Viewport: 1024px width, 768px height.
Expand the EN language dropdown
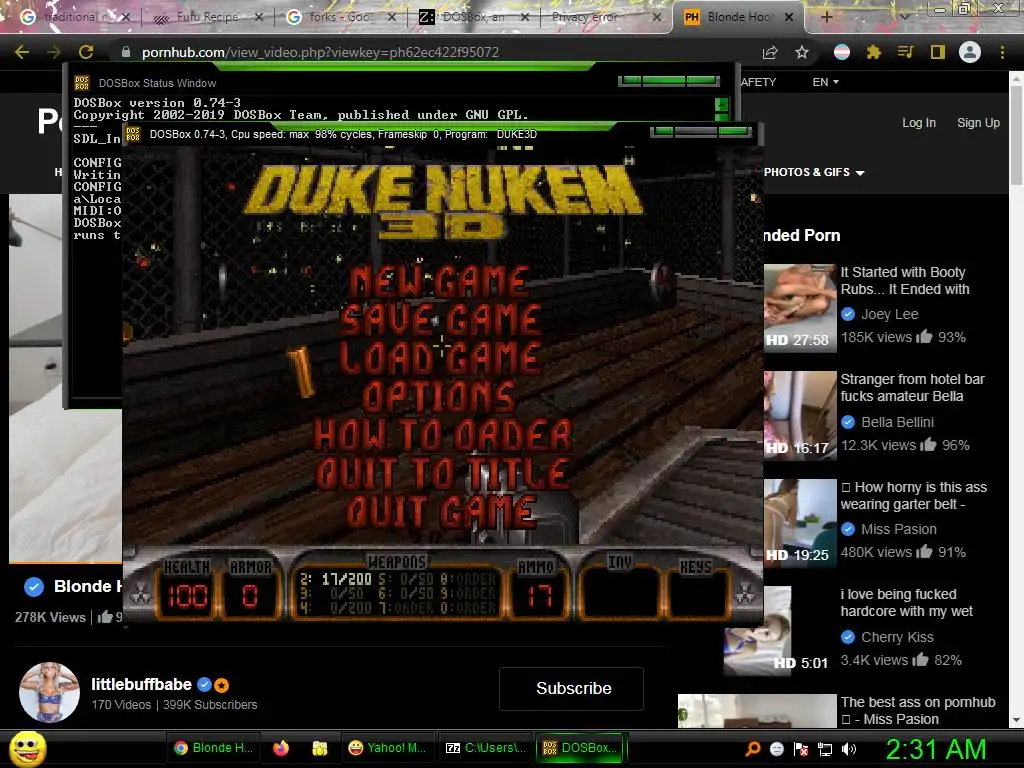[x=825, y=82]
